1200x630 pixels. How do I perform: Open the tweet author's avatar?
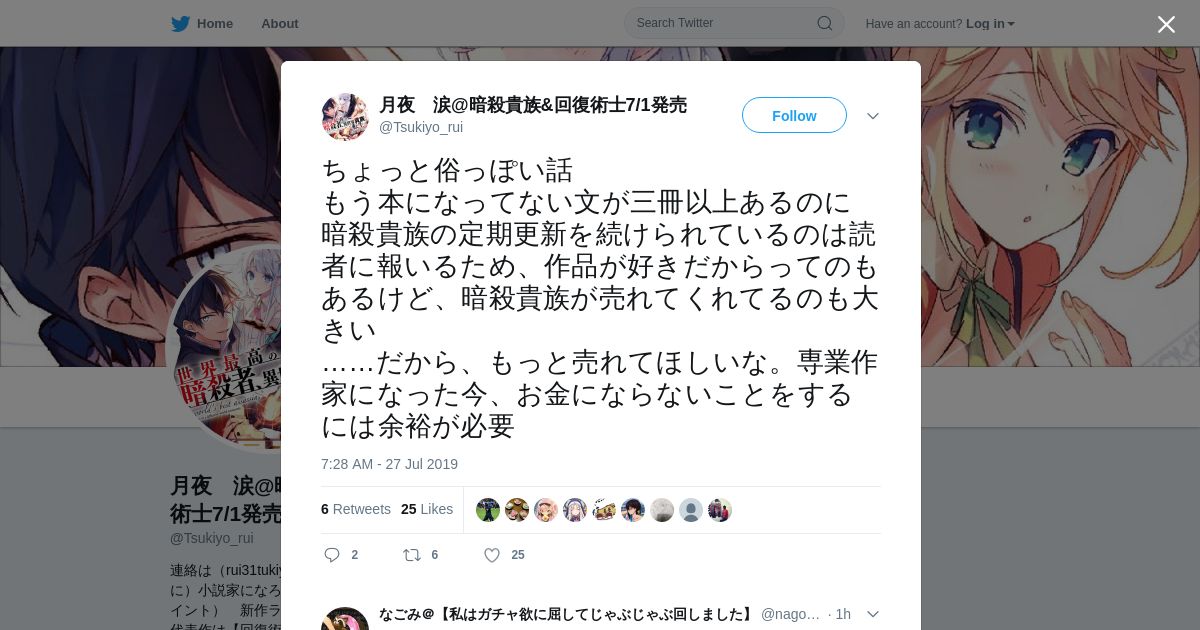pyautogui.click(x=345, y=117)
